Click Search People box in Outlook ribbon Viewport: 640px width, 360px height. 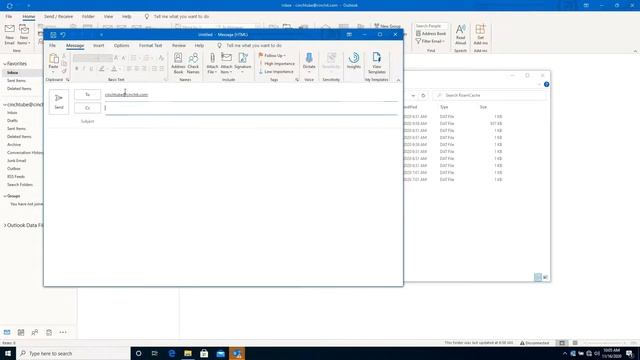tap(431, 26)
